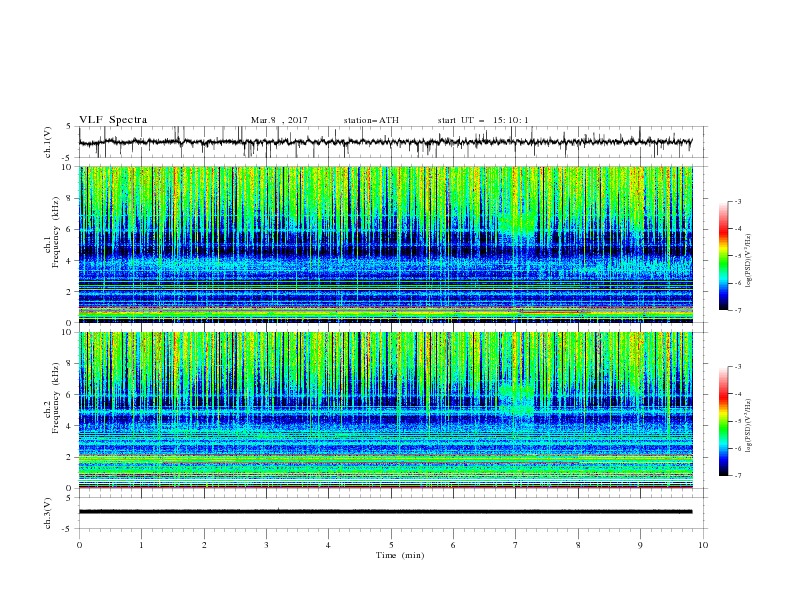This screenshot has height=612, width=792.
Task: Click the ch.2 colorbar 'log(PSD)(V²/Hz)' label
Action: 749,426
